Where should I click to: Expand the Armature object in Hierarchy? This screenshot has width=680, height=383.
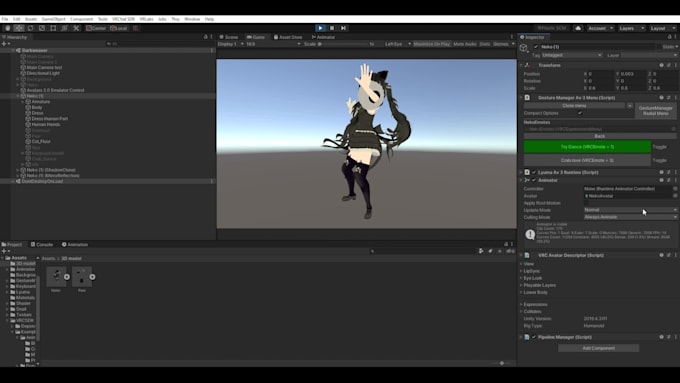tap(23, 101)
